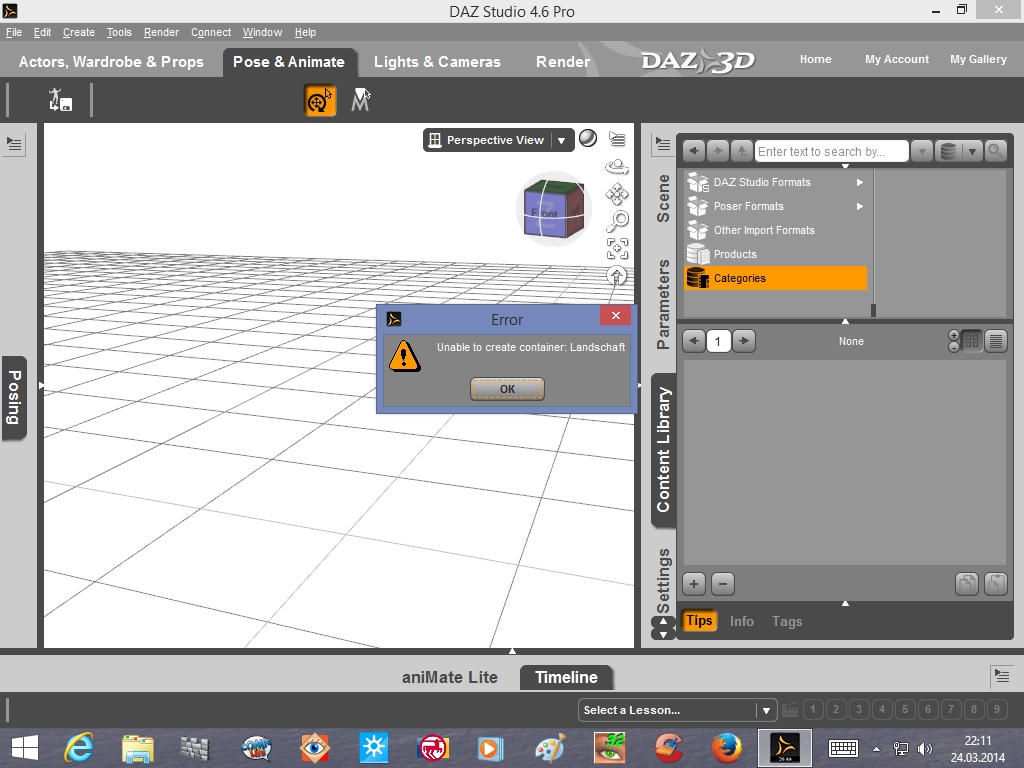1024x768 pixels.
Task: Click the minus remove button
Action: point(723,584)
